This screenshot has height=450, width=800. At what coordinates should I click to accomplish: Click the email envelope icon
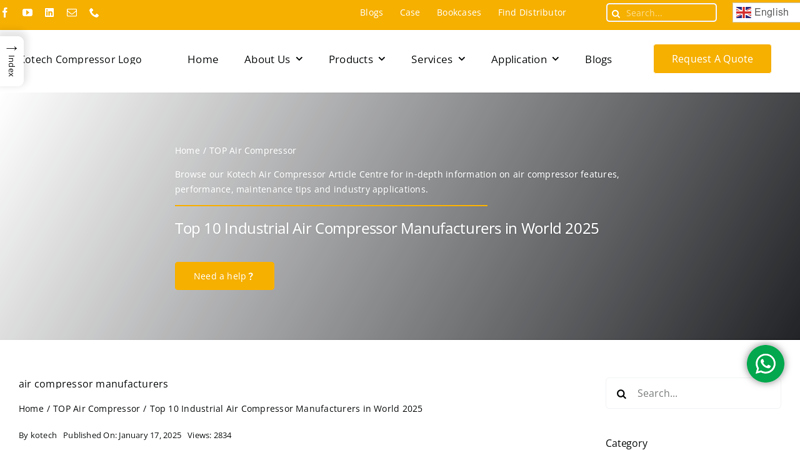tap(72, 12)
